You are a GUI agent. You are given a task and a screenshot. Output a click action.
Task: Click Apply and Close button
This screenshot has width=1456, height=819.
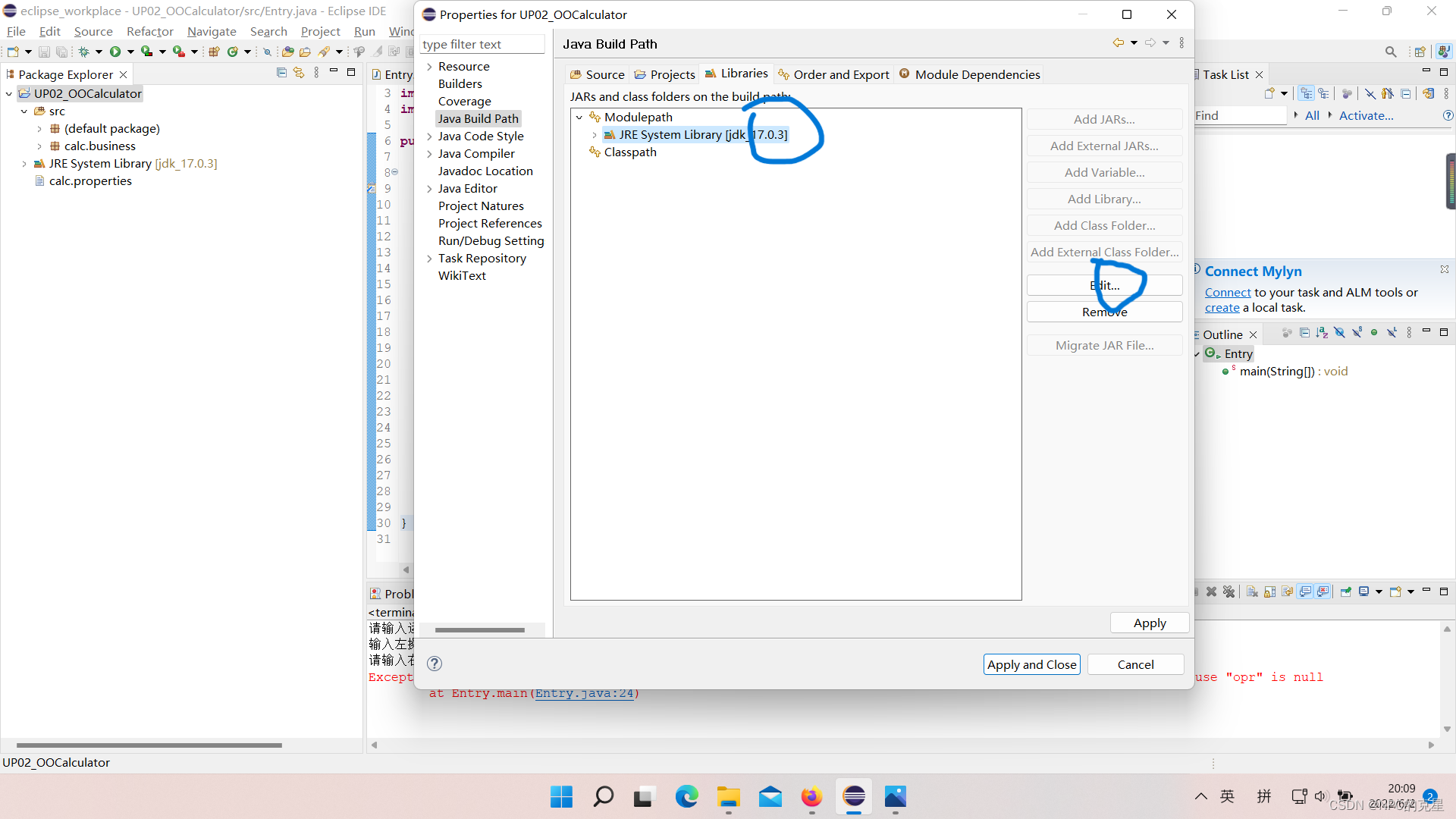pyautogui.click(x=1031, y=664)
